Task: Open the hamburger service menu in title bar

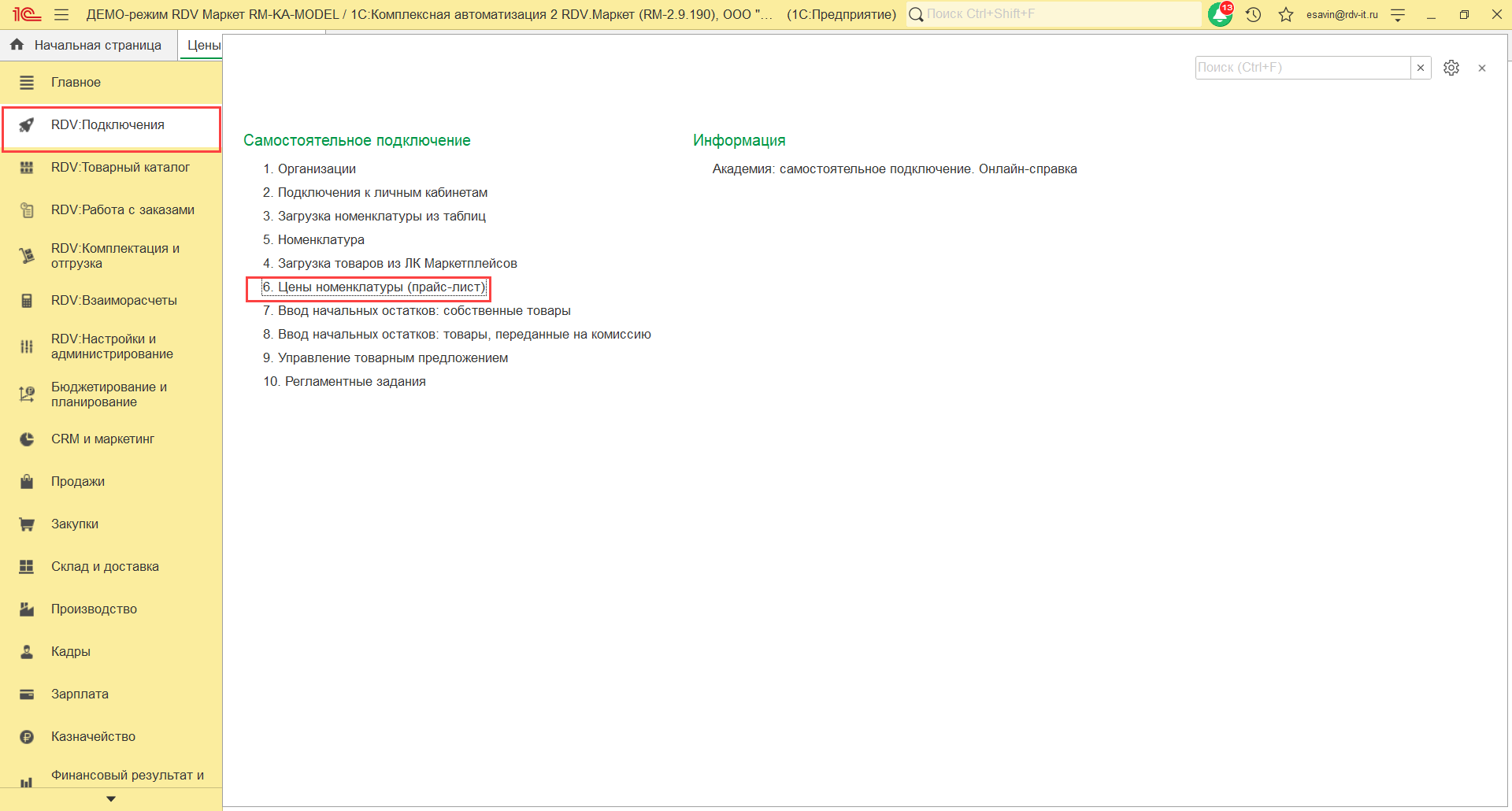Action: (x=61, y=14)
